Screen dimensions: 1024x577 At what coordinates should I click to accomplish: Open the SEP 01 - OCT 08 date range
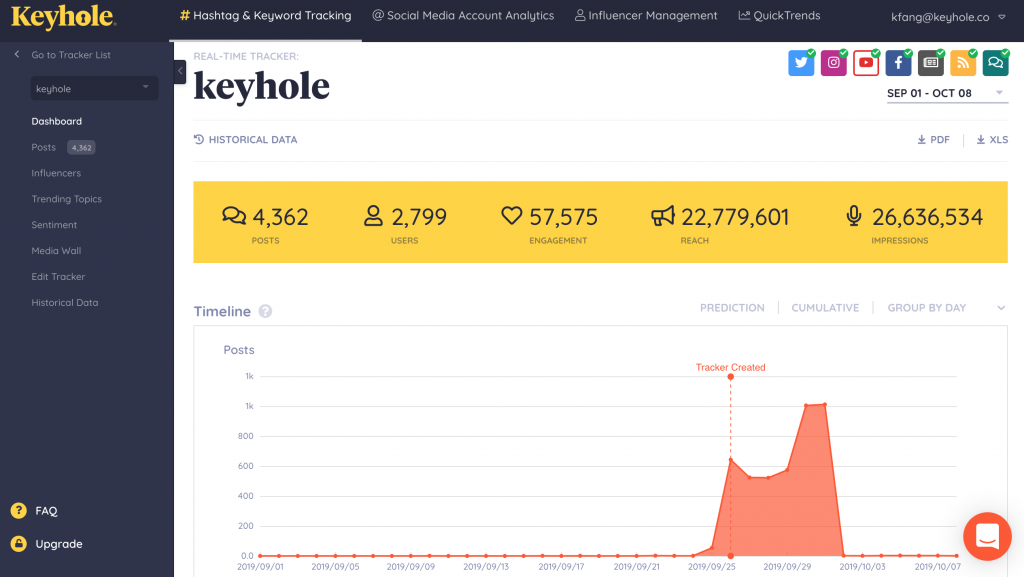[946, 93]
